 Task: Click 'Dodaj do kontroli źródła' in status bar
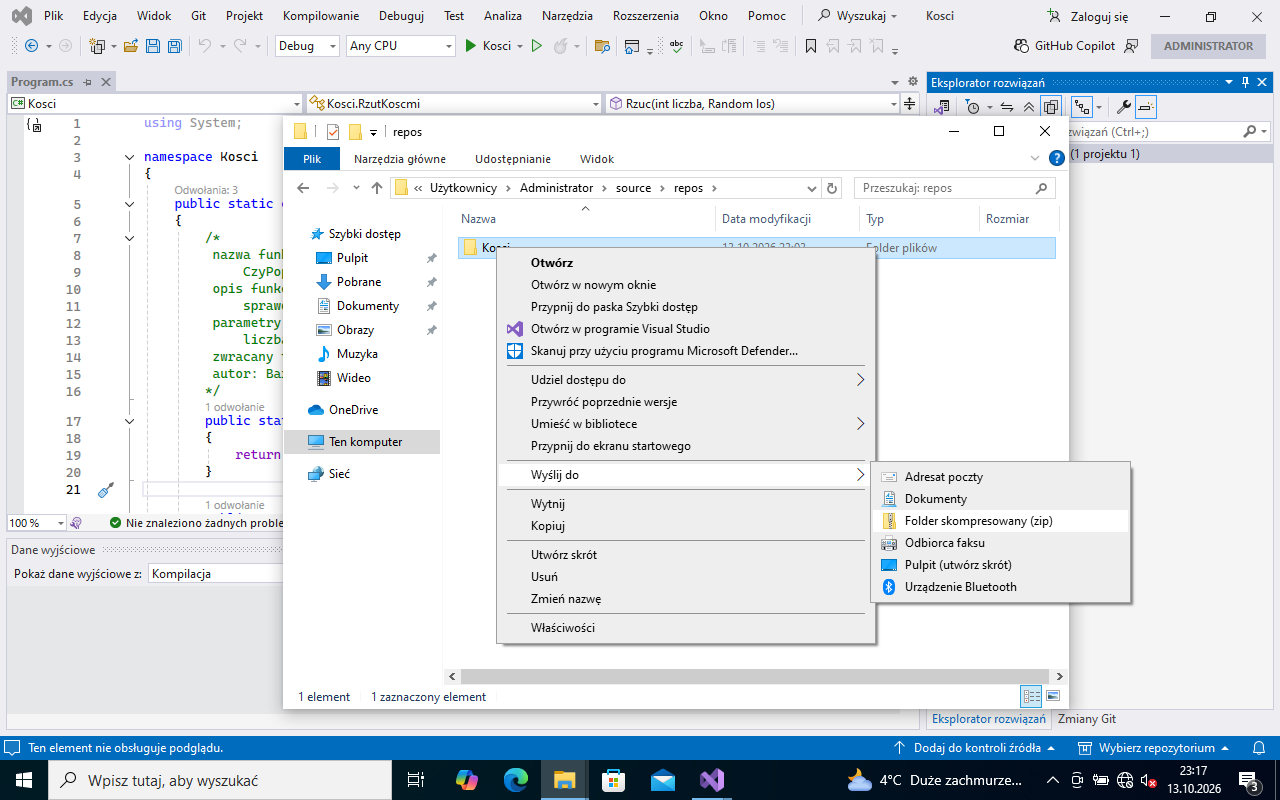(x=974, y=748)
